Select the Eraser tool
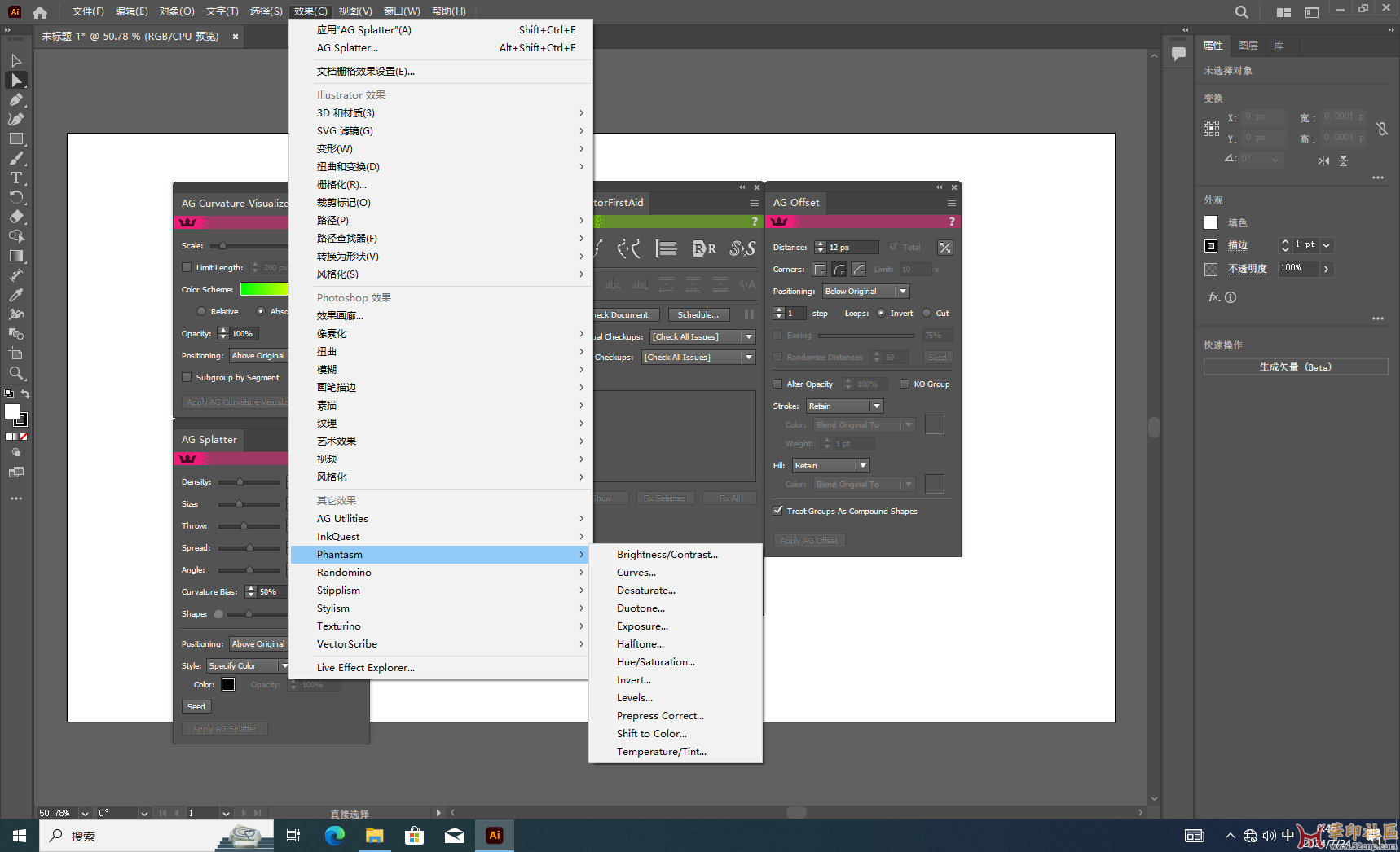The image size is (1400, 852). [16, 217]
